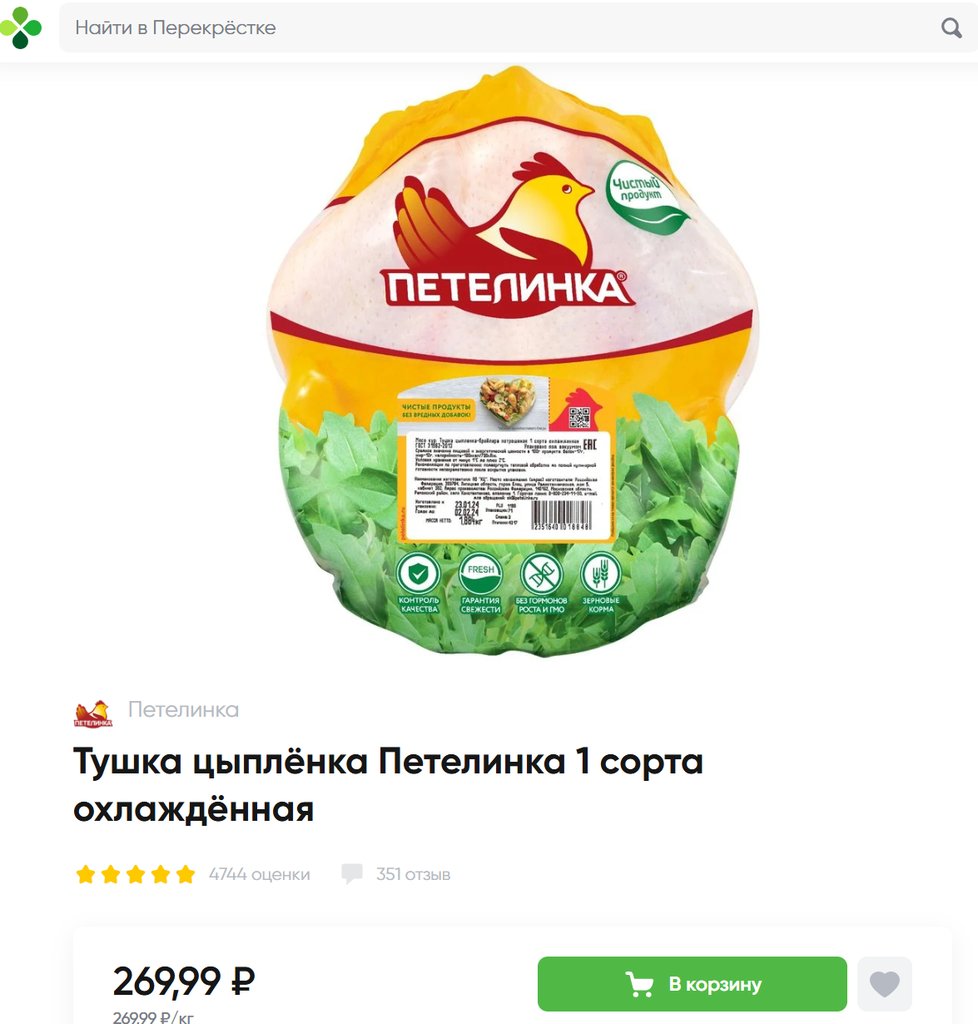This screenshot has width=978, height=1024.
Task: Click the 'FRESH' freshness guarantee icon
Action: (481, 583)
